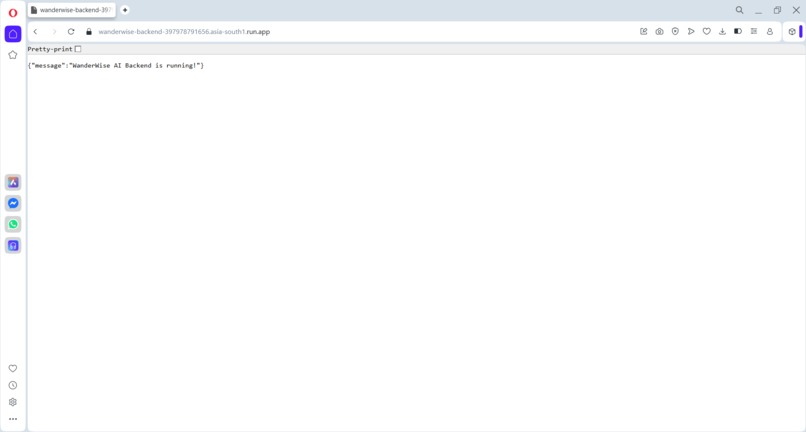This screenshot has width=806, height=432.
Task: Go forward using the forward arrow
Action: (x=54, y=31)
